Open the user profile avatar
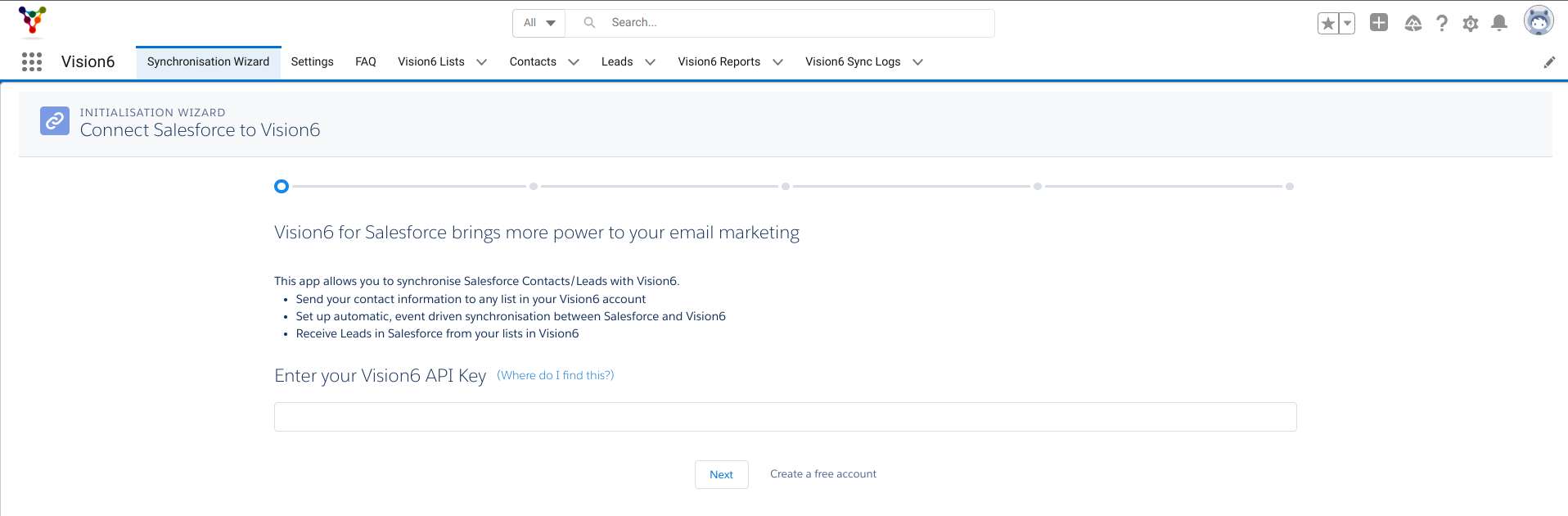This screenshot has width=1568, height=516. (x=1539, y=20)
